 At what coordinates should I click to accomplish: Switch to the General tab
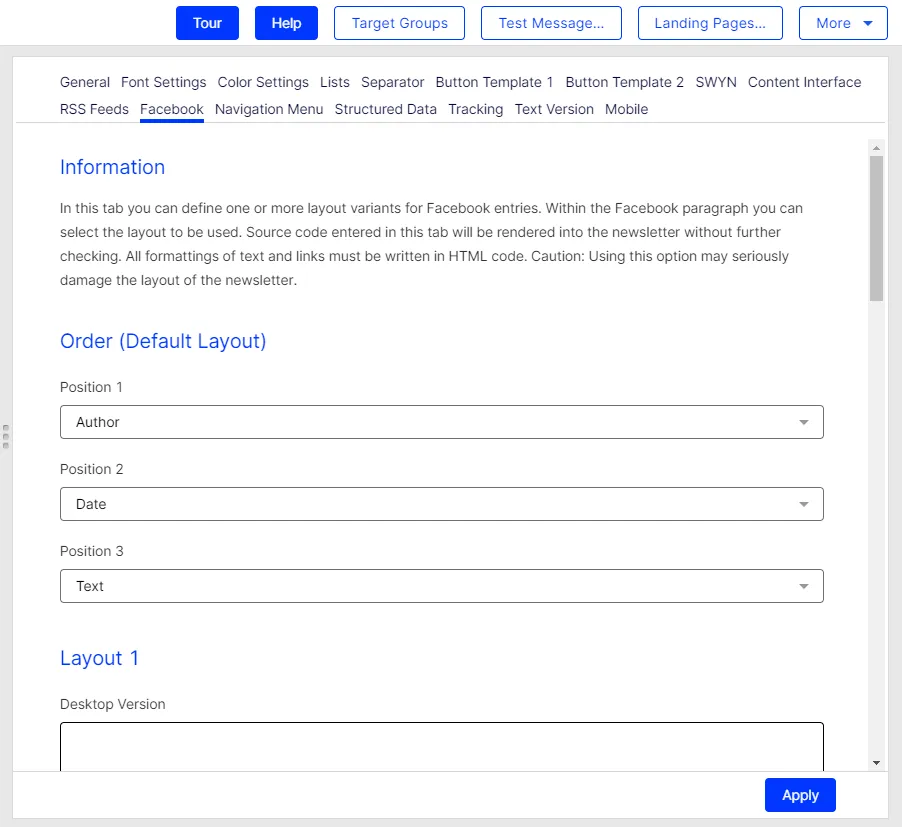pos(85,82)
